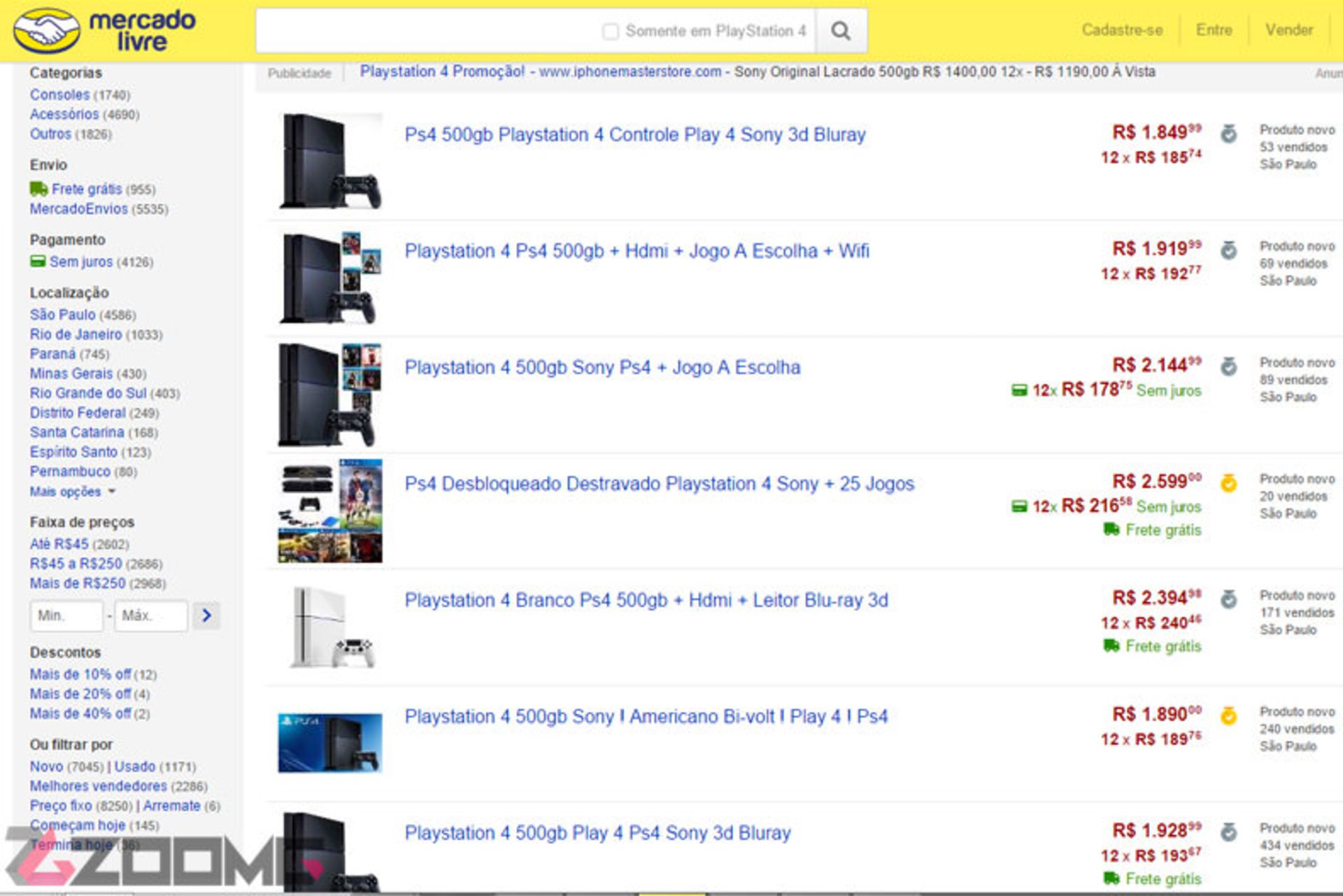Open the Outros category

(x=50, y=134)
